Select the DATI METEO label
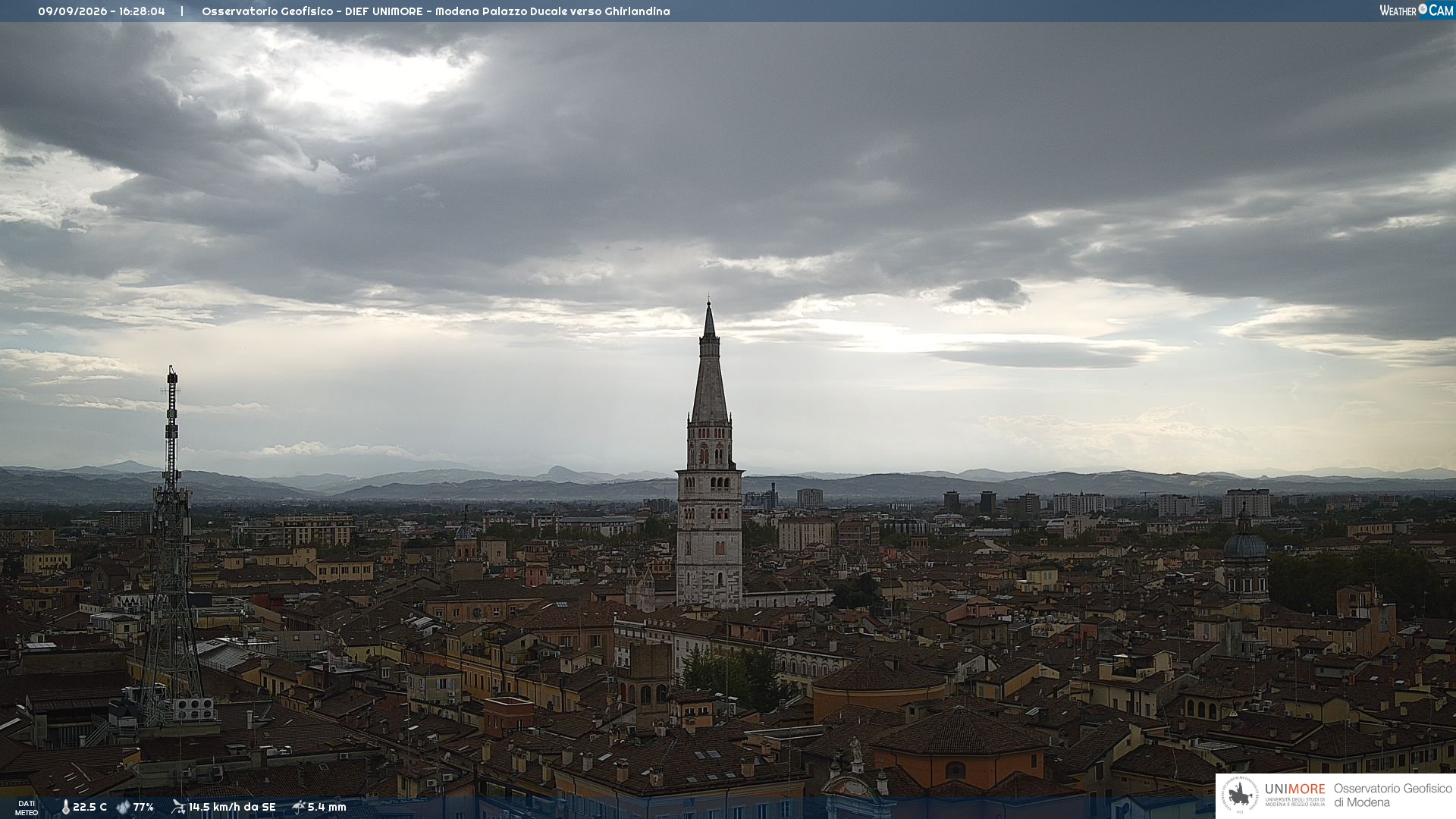The image size is (1456, 819). [27, 808]
